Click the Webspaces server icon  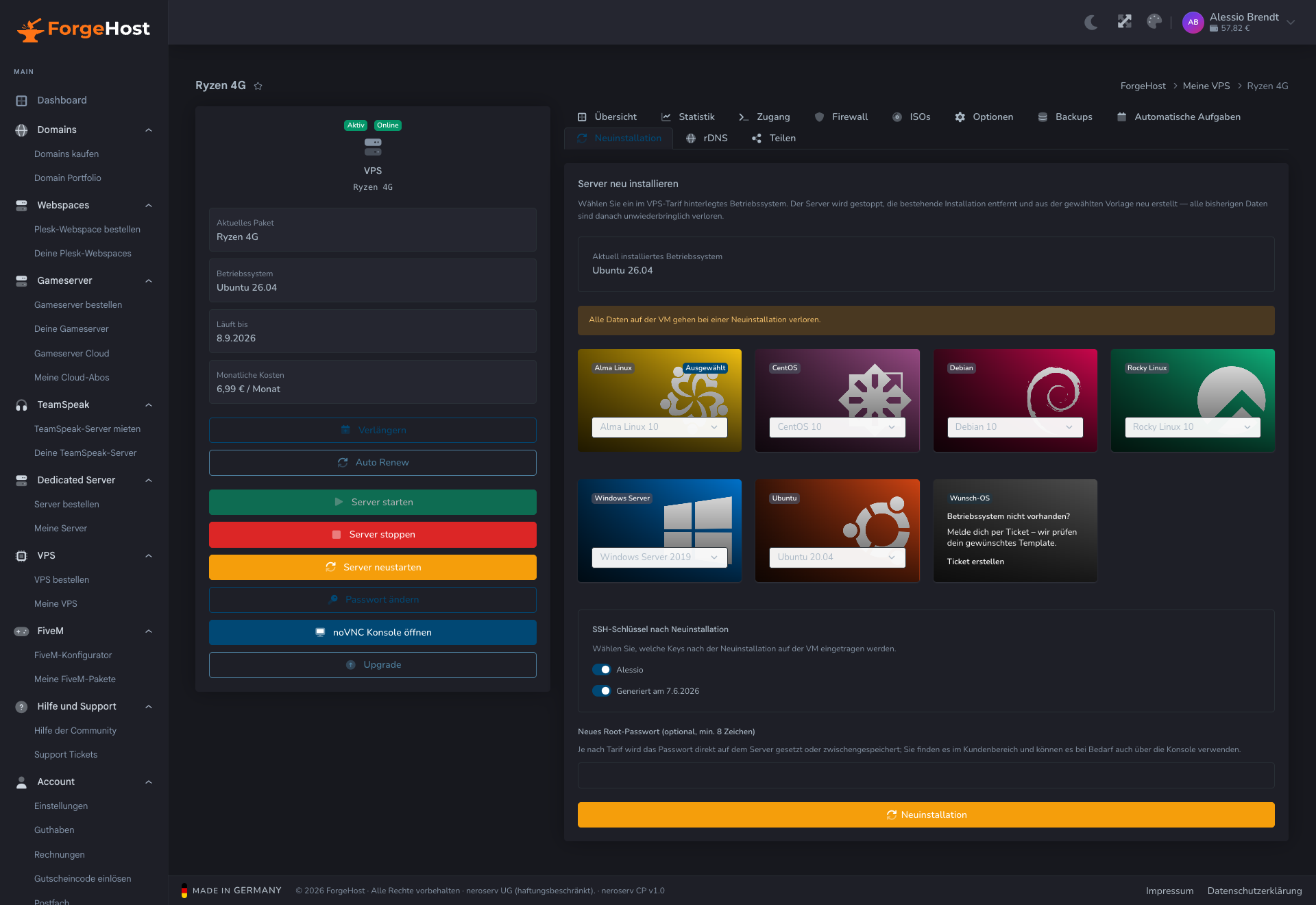click(21, 205)
